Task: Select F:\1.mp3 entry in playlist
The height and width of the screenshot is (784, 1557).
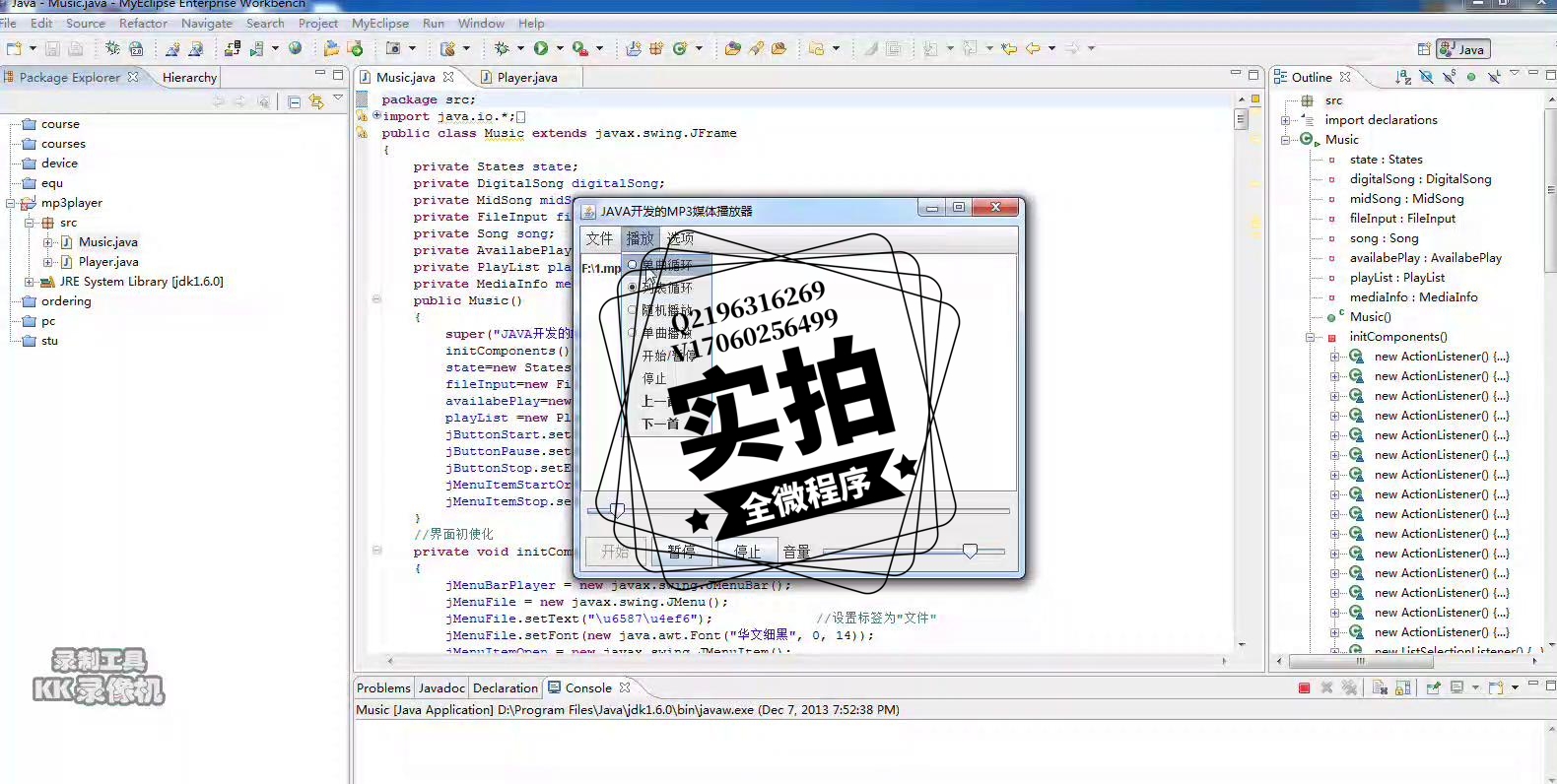Action: 601,268
